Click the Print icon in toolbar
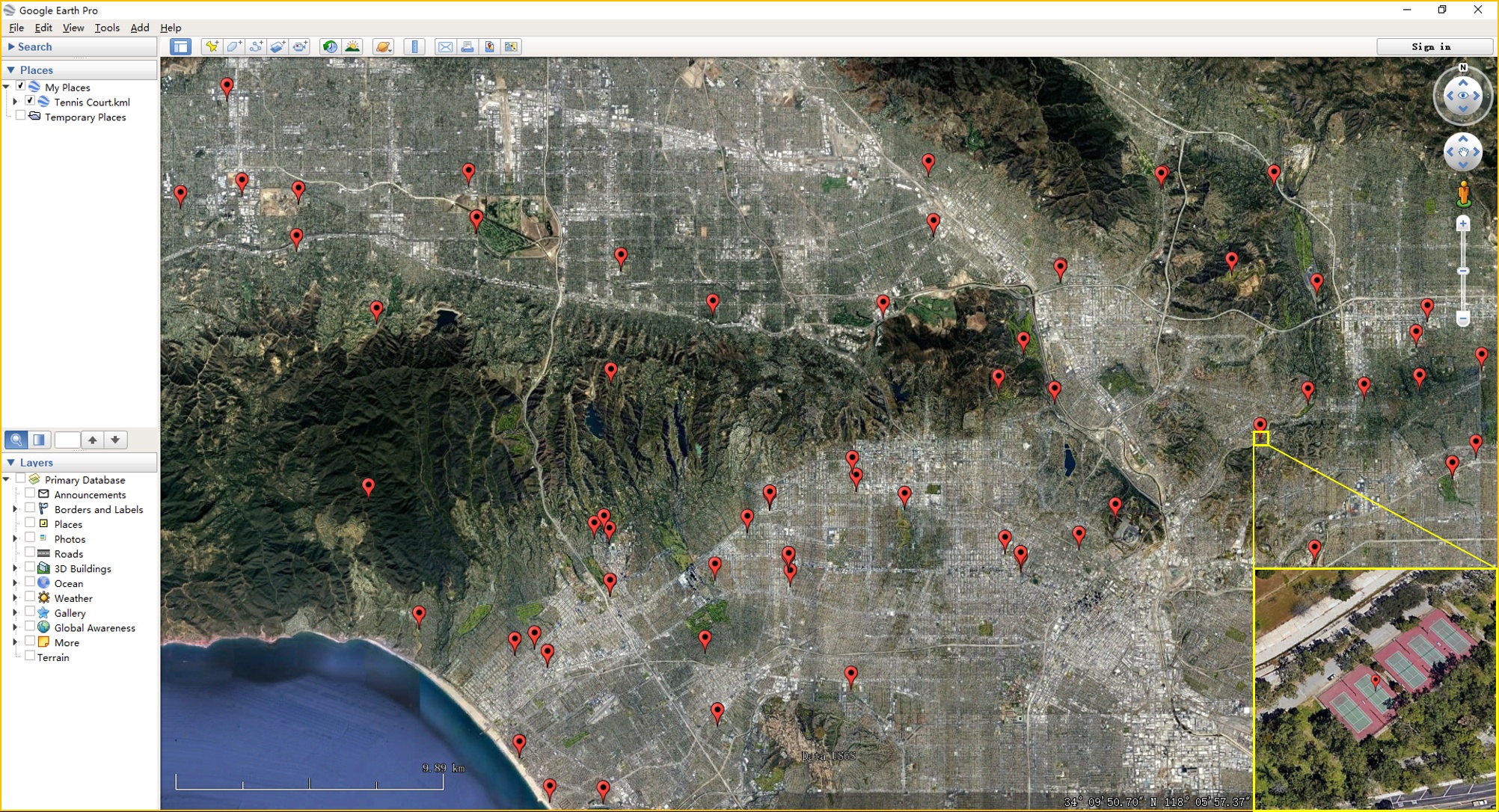The height and width of the screenshot is (812, 1499). [468, 46]
